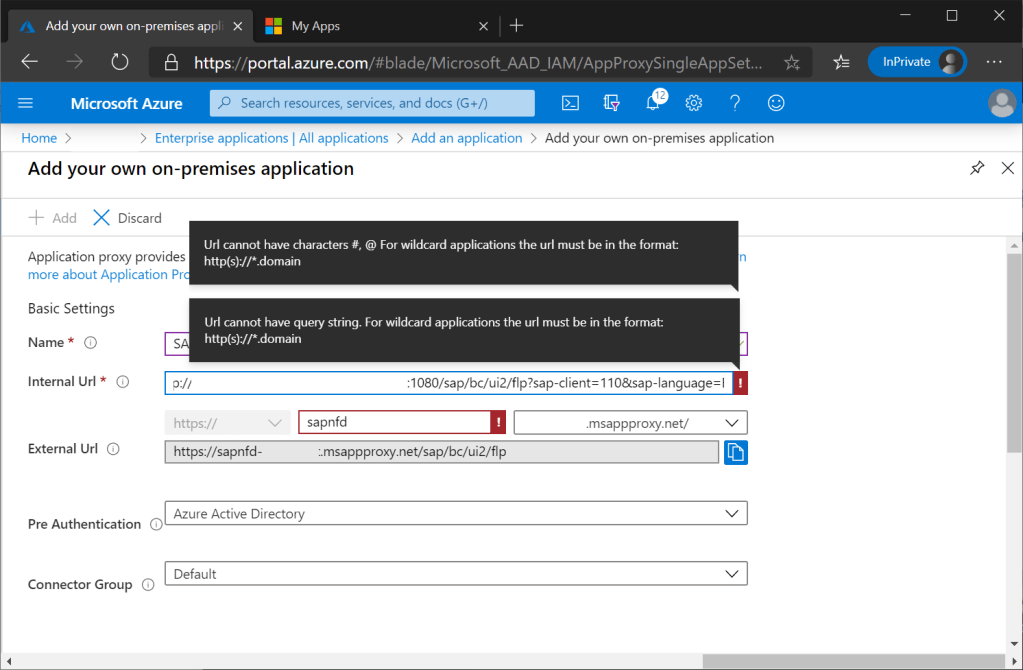Open Azure portal hamburger menu
1023x670 pixels.
[26, 103]
